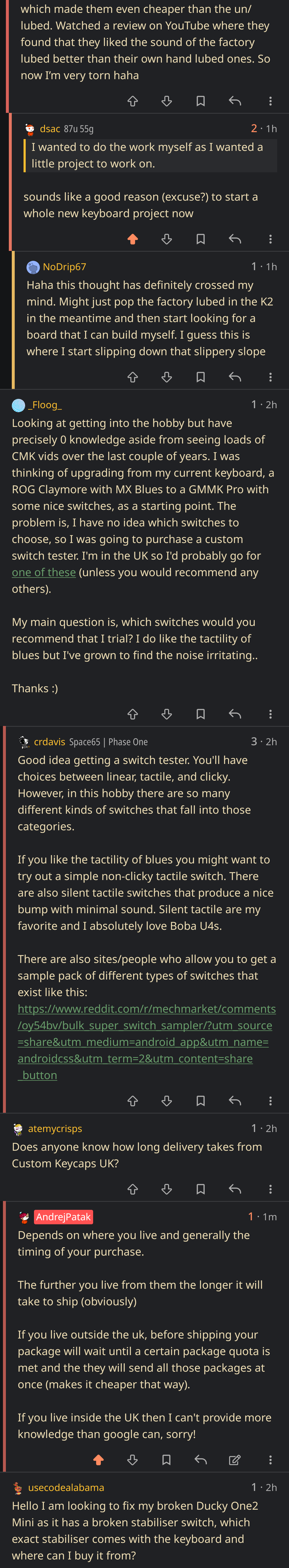Reply to atemycrisps's delivery question

coord(235,1189)
